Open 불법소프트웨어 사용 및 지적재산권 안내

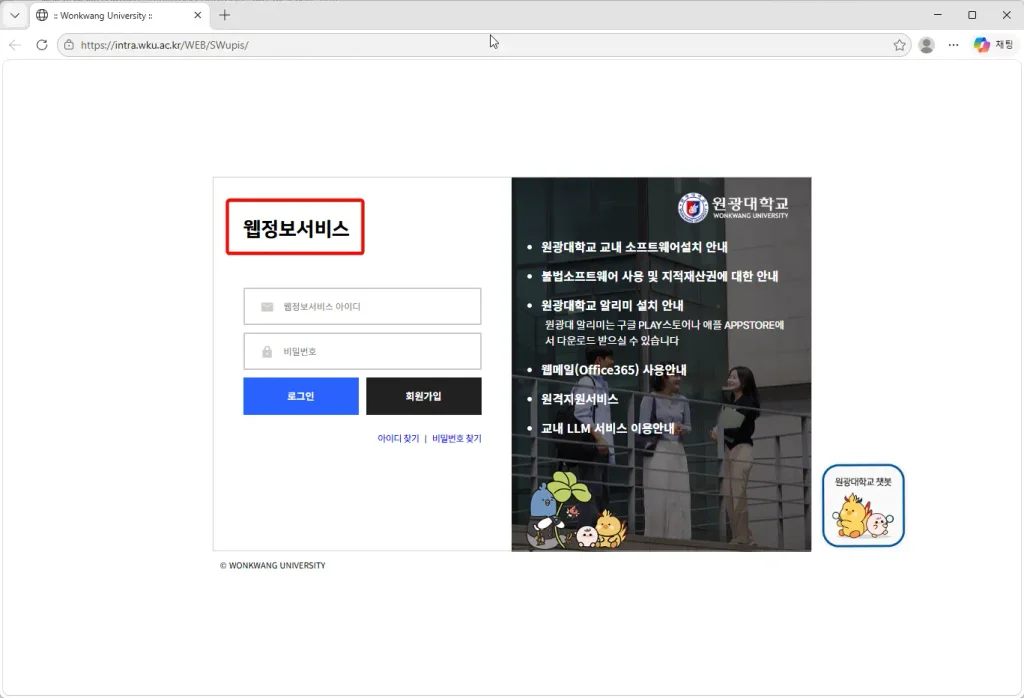tap(660, 276)
